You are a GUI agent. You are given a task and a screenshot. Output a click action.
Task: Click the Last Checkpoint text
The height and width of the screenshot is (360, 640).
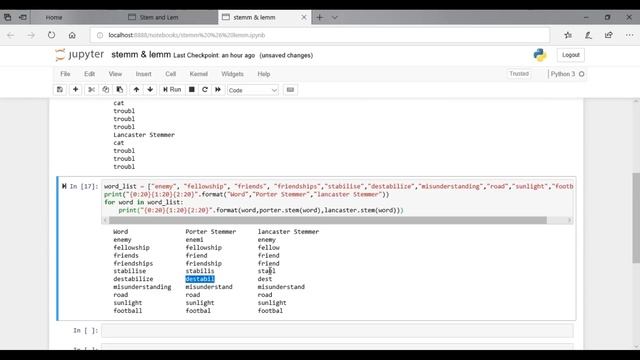[x=214, y=56]
